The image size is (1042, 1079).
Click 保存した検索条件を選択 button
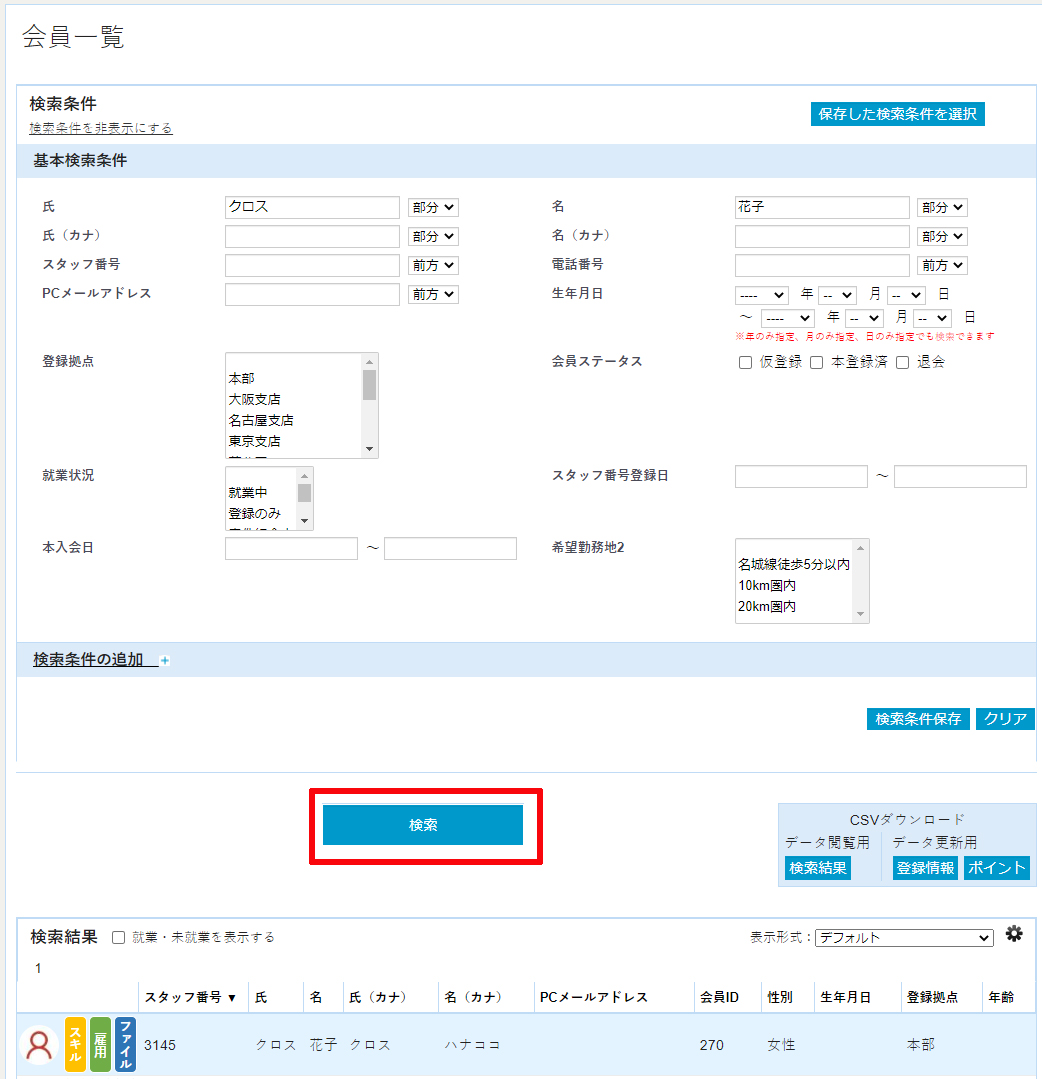[897, 114]
